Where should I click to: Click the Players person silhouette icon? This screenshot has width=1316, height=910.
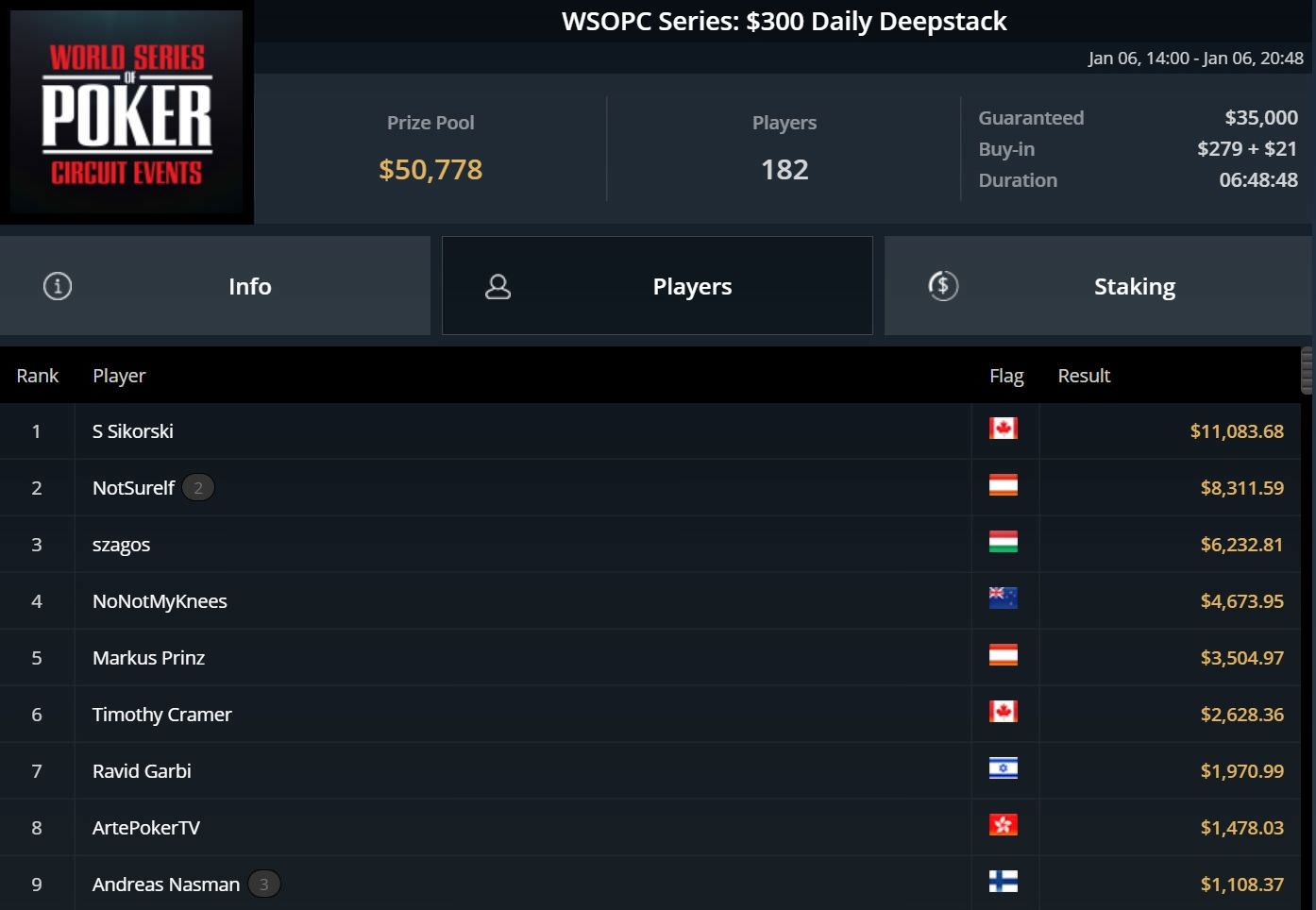tap(498, 287)
